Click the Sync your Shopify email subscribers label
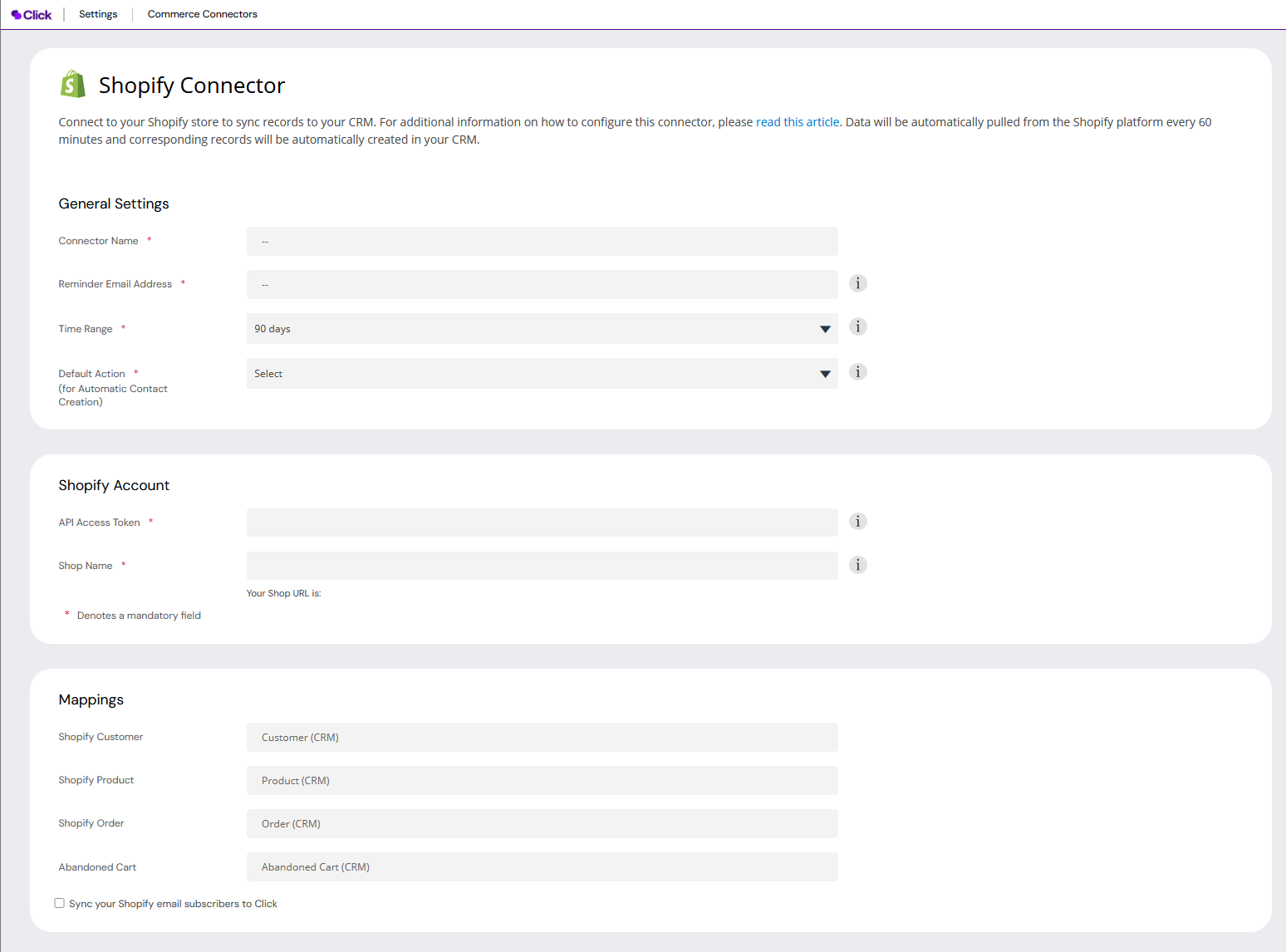1286x952 pixels. point(174,904)
